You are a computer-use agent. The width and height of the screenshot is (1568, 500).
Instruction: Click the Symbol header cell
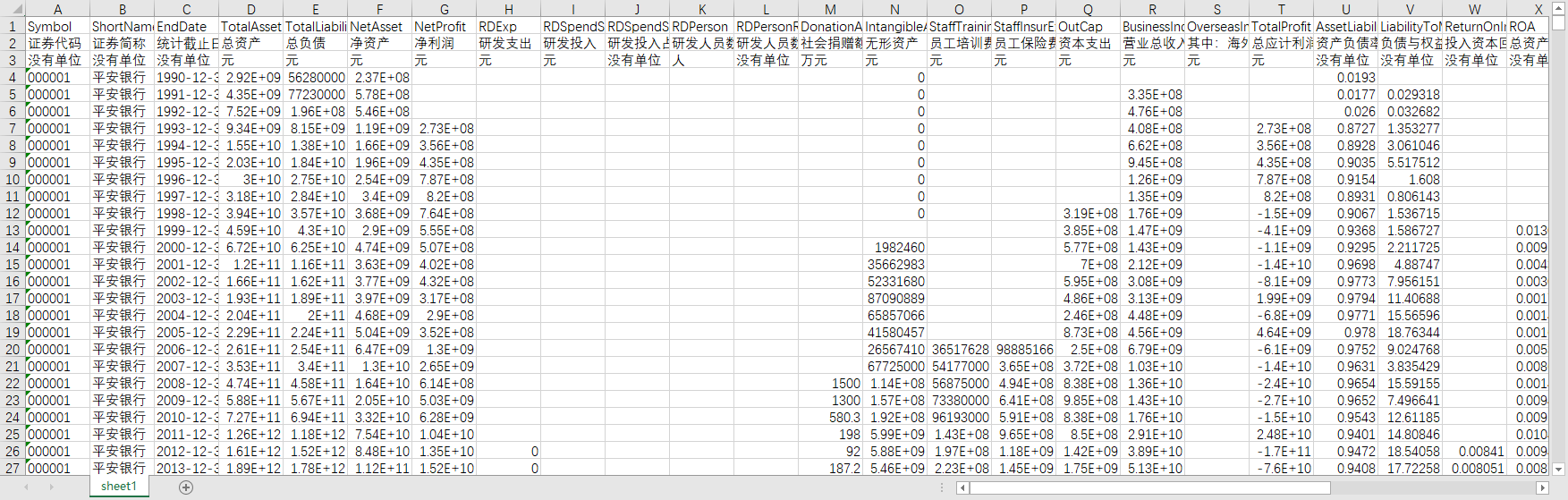point(58,27)
